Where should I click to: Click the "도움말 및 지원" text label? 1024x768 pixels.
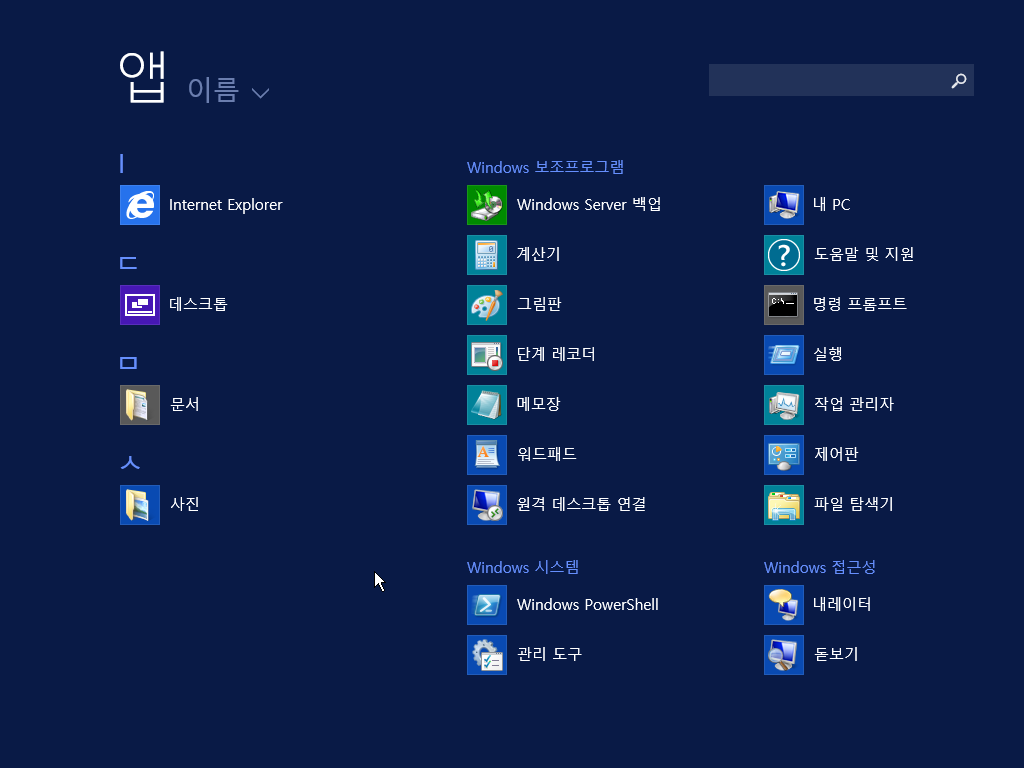tap(864, 254)
